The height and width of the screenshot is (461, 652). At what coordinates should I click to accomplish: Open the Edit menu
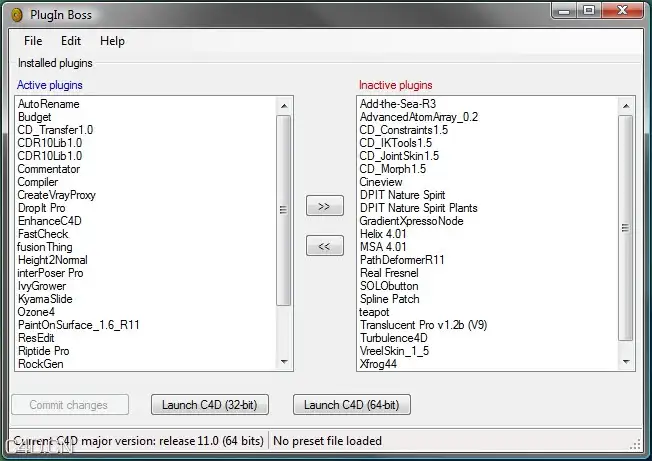pyautogui.click(x=71, y=41)
